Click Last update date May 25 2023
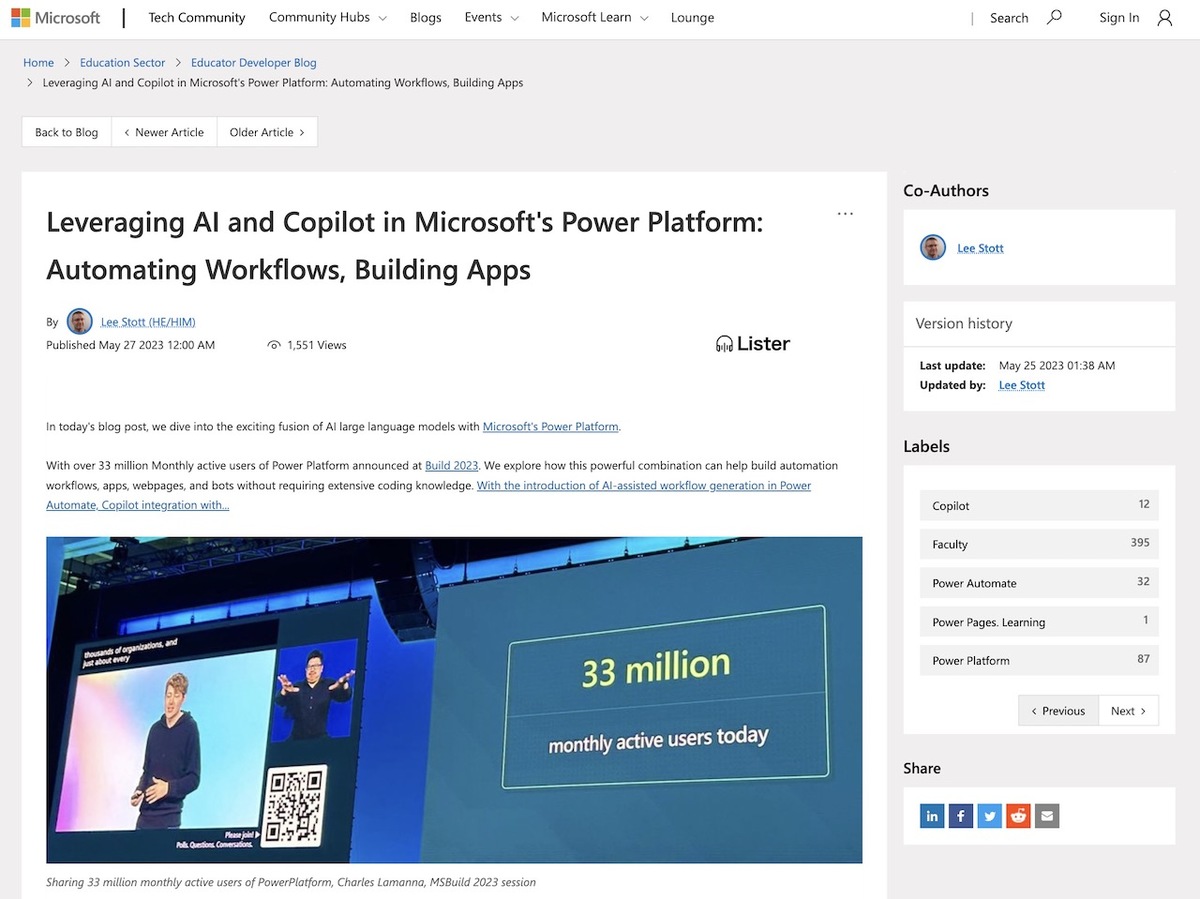Image resolution: width=1200 pixels, height=899 pixels. pos(1057,365)
